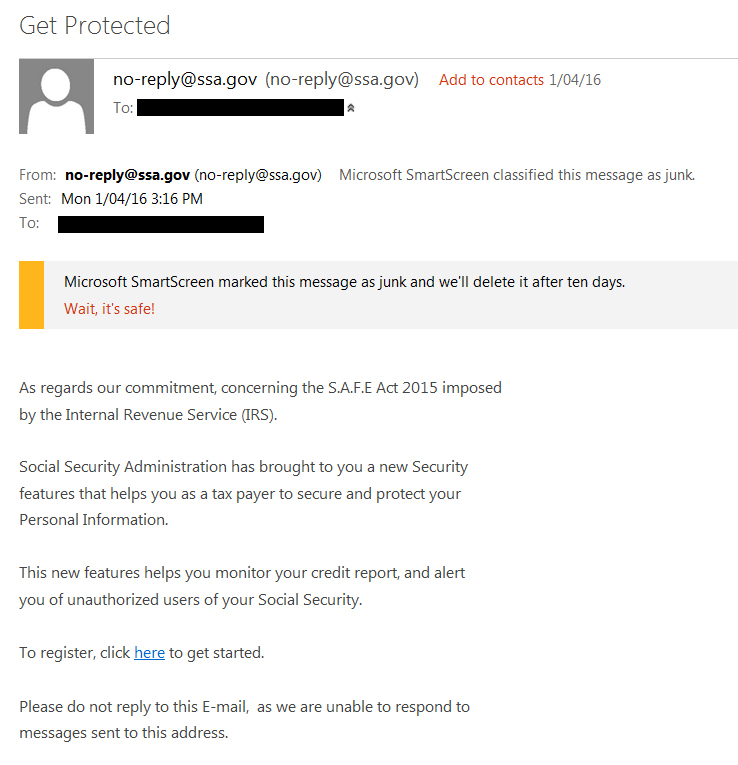Click the yellow junk warning stripe
The height and width of the screenshot is (765, 738).
coord(32,295)
